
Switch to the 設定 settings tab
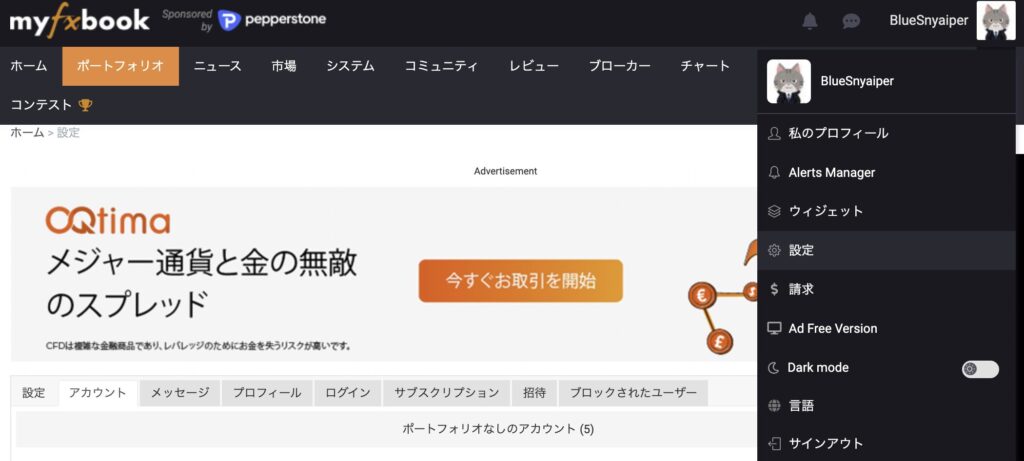(34, 393)
